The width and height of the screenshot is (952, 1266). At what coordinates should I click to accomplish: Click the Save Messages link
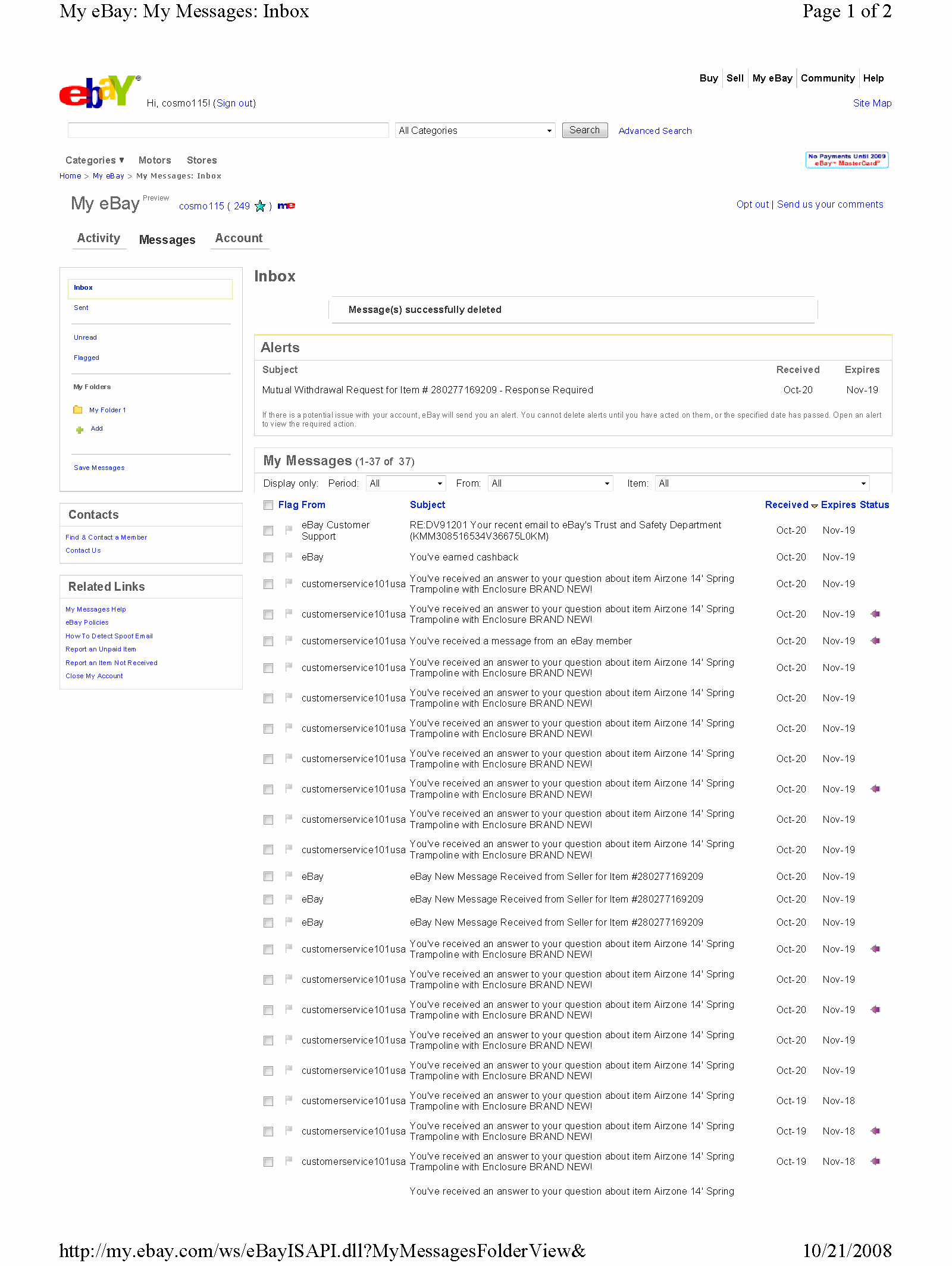coord(99,468)
